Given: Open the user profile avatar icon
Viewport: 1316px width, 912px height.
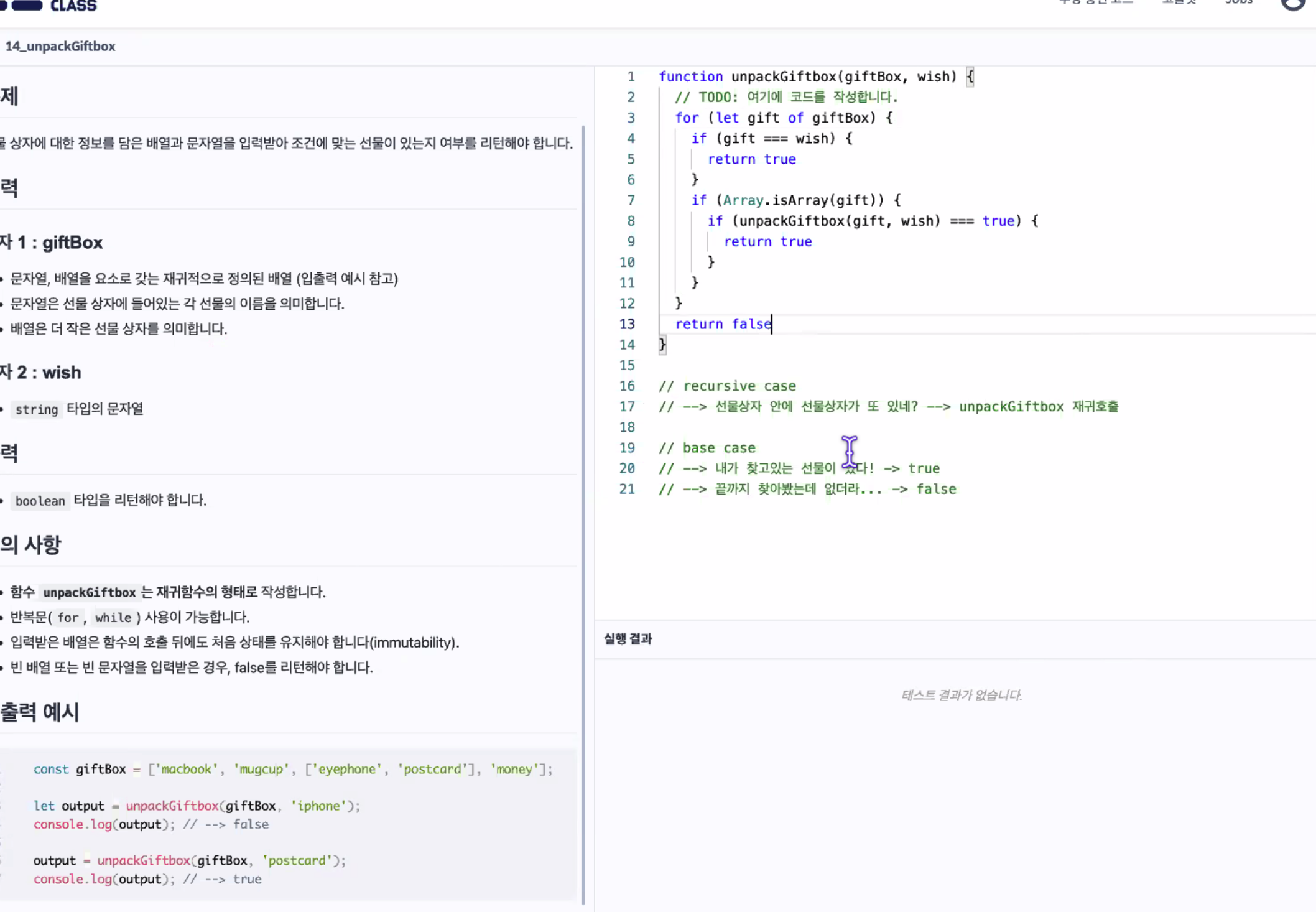Looking at the screenshot, I should click(1294, 4).
